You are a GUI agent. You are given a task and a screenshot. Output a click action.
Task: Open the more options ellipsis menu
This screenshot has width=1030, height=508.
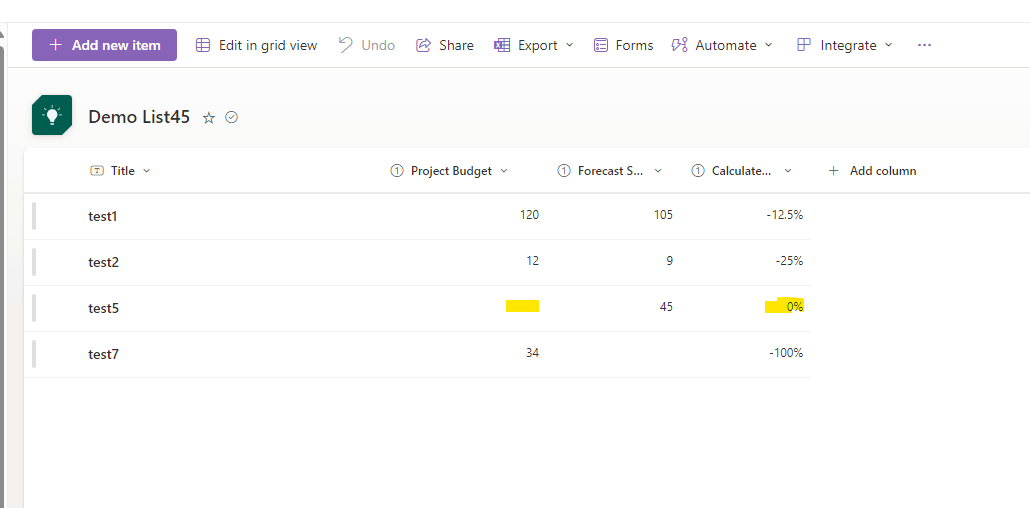[x=924, y=45]
